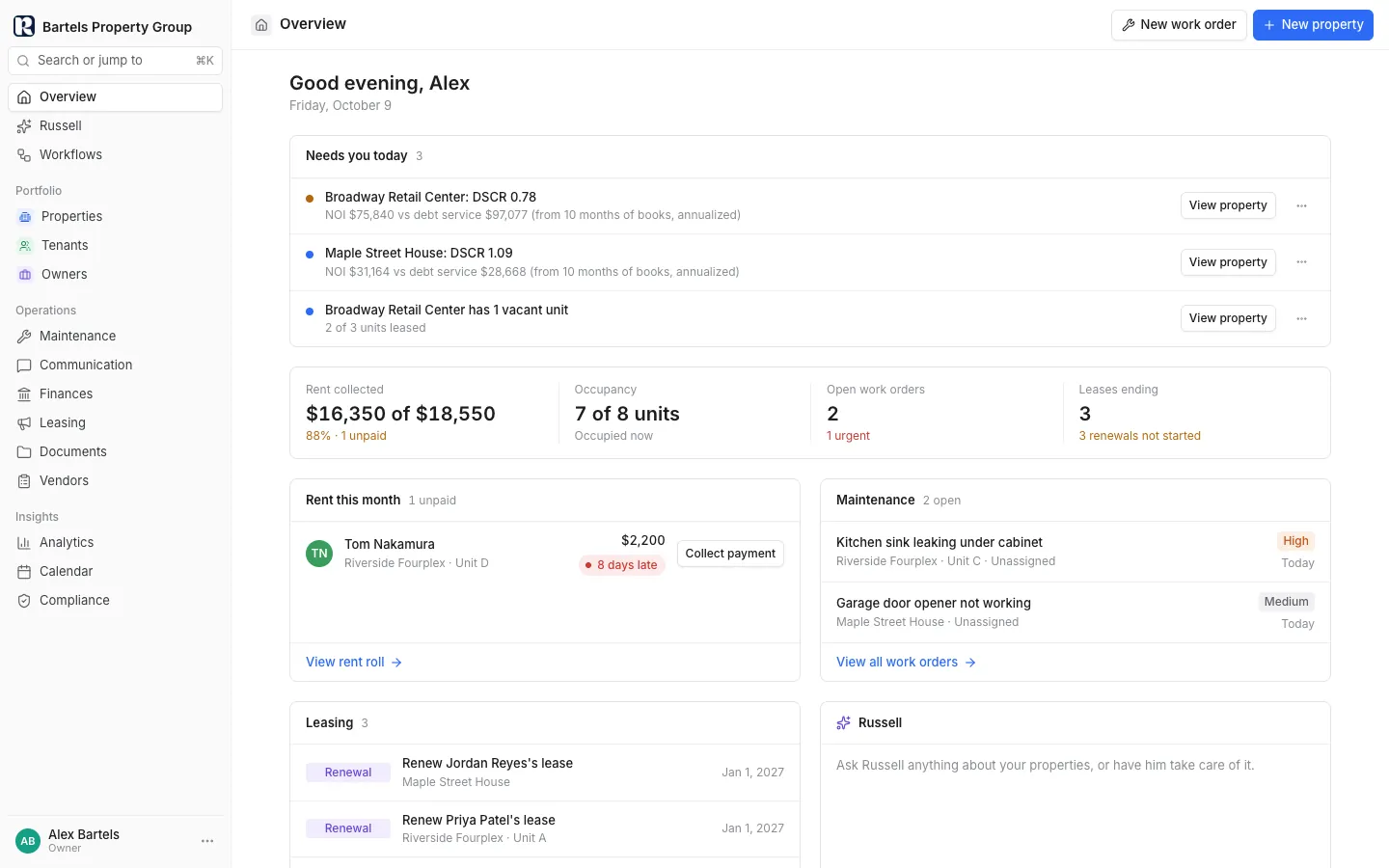The height and width of the screenshot is (868, 1389).
Task: Click the Vendors clipboard icon
Action: pos(24,481)
